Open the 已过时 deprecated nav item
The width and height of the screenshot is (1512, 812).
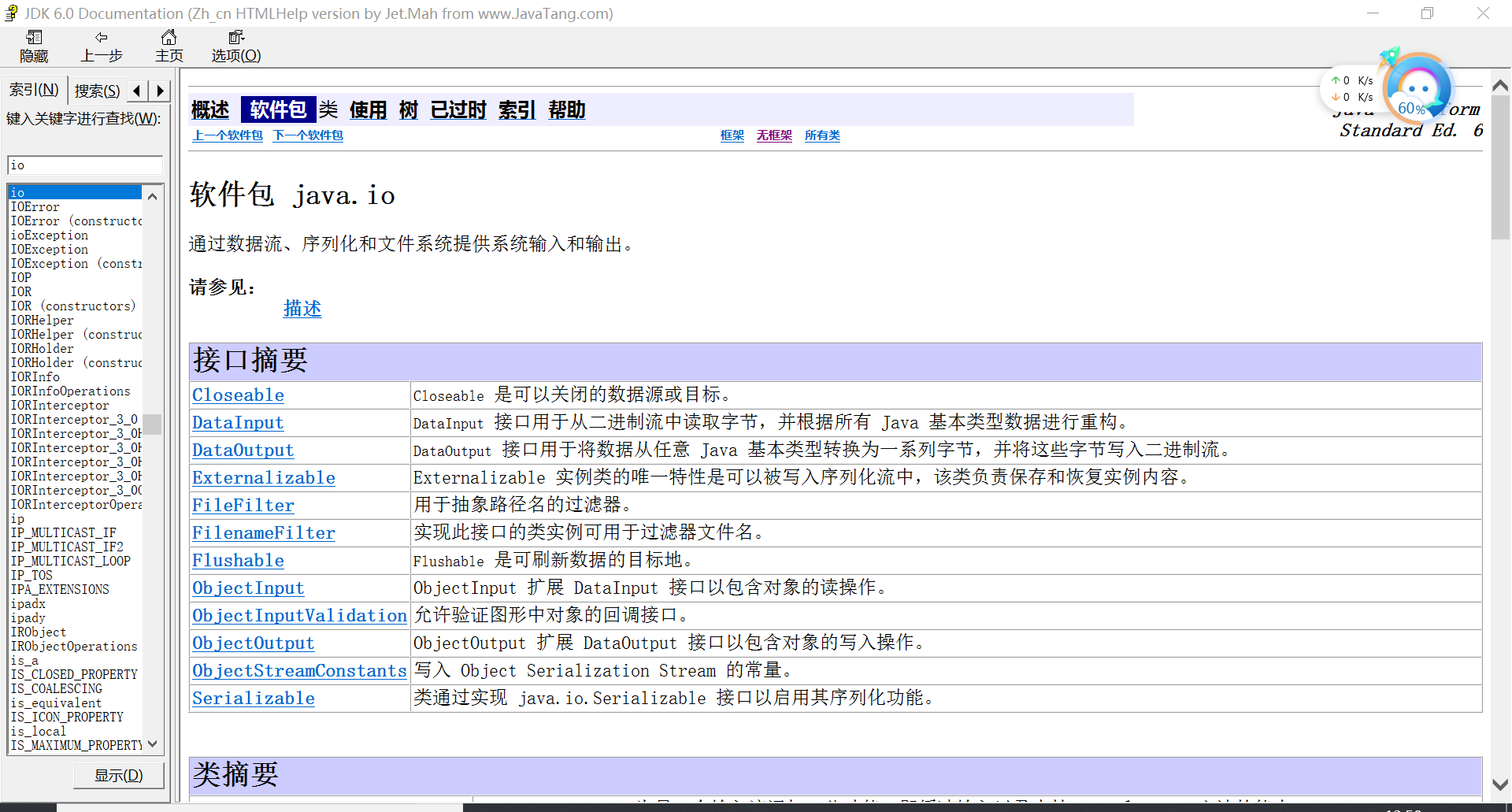(x=458, y=110)
